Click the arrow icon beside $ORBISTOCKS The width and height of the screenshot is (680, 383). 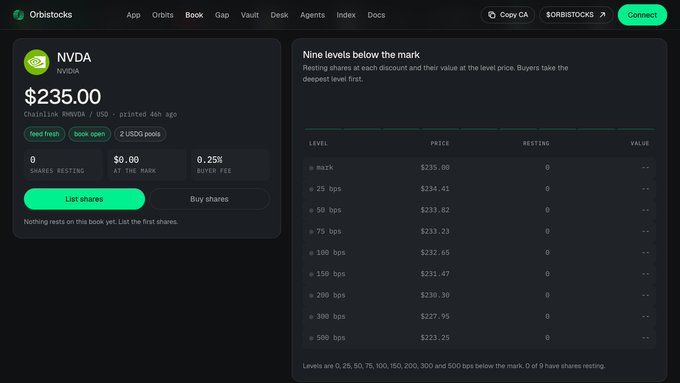coord(602,15)
